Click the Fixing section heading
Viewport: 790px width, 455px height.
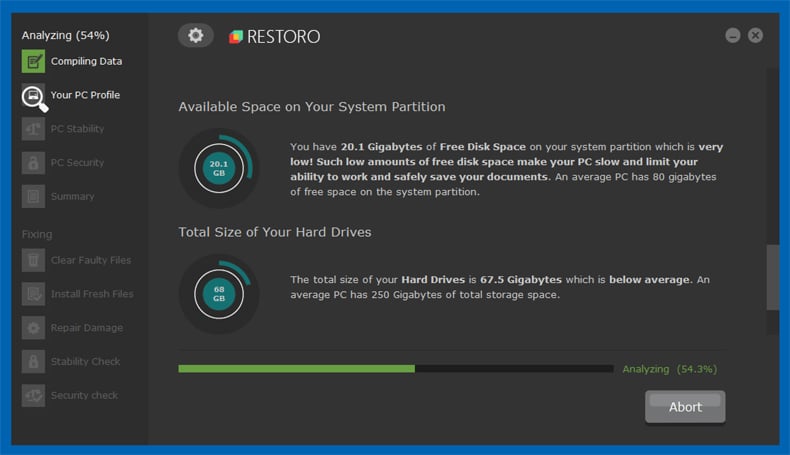click(37, 234)
